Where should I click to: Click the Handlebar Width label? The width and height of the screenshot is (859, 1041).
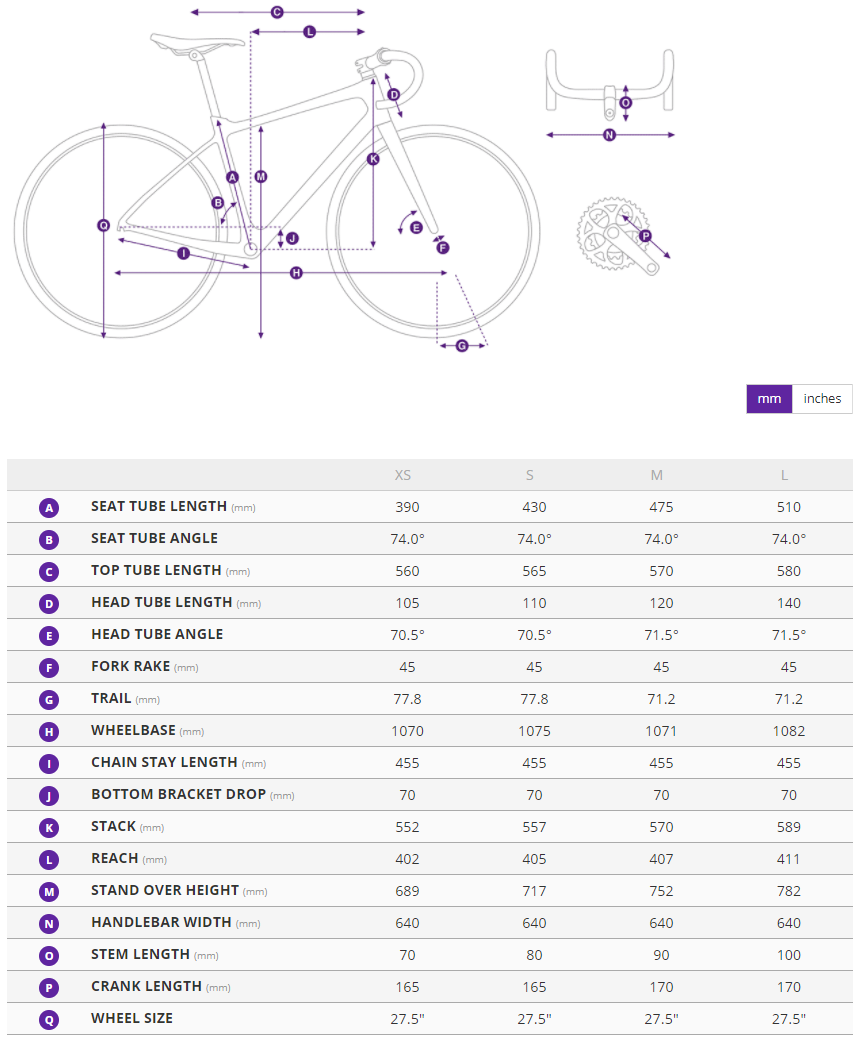click(x=161, y=922)
